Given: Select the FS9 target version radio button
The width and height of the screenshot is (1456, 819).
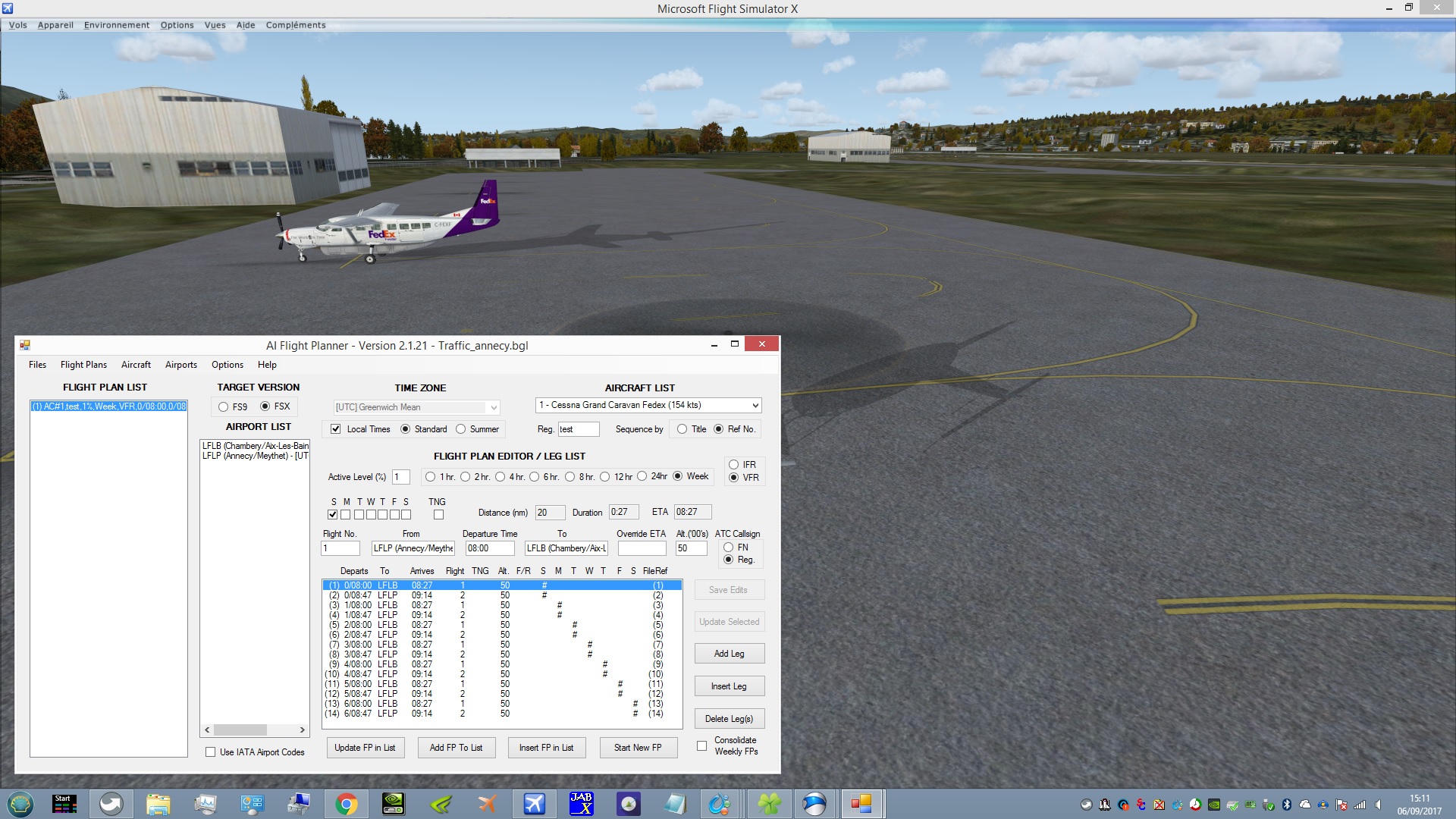Looking at the screenshot, I should [223, 407].
